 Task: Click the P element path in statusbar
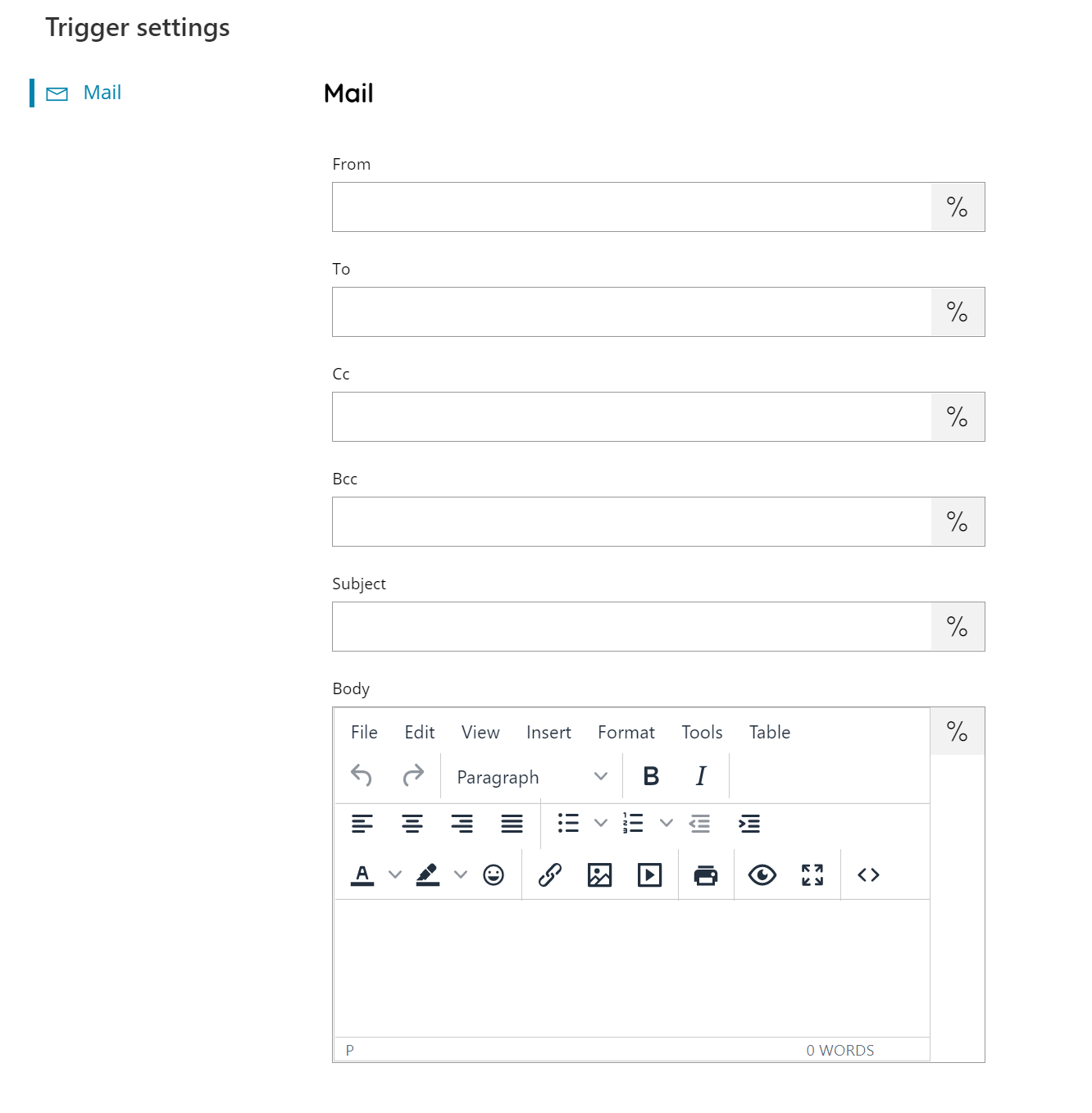coord(350,1050)
